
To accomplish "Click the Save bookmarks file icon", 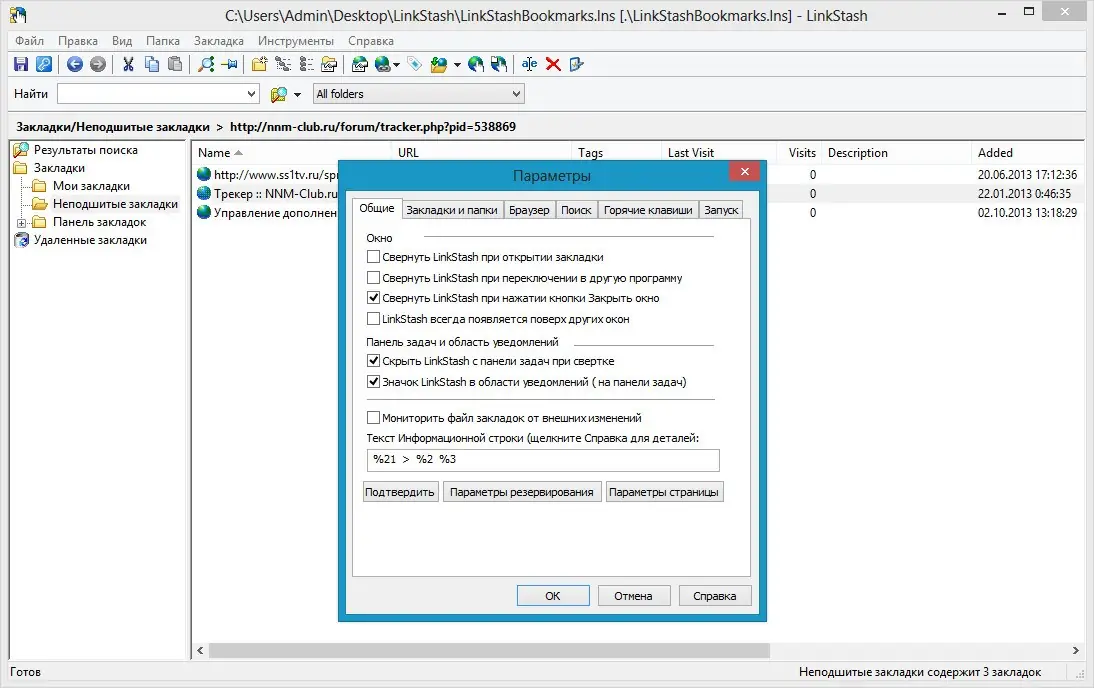I will pyautogui.click(x=21, y=64).
